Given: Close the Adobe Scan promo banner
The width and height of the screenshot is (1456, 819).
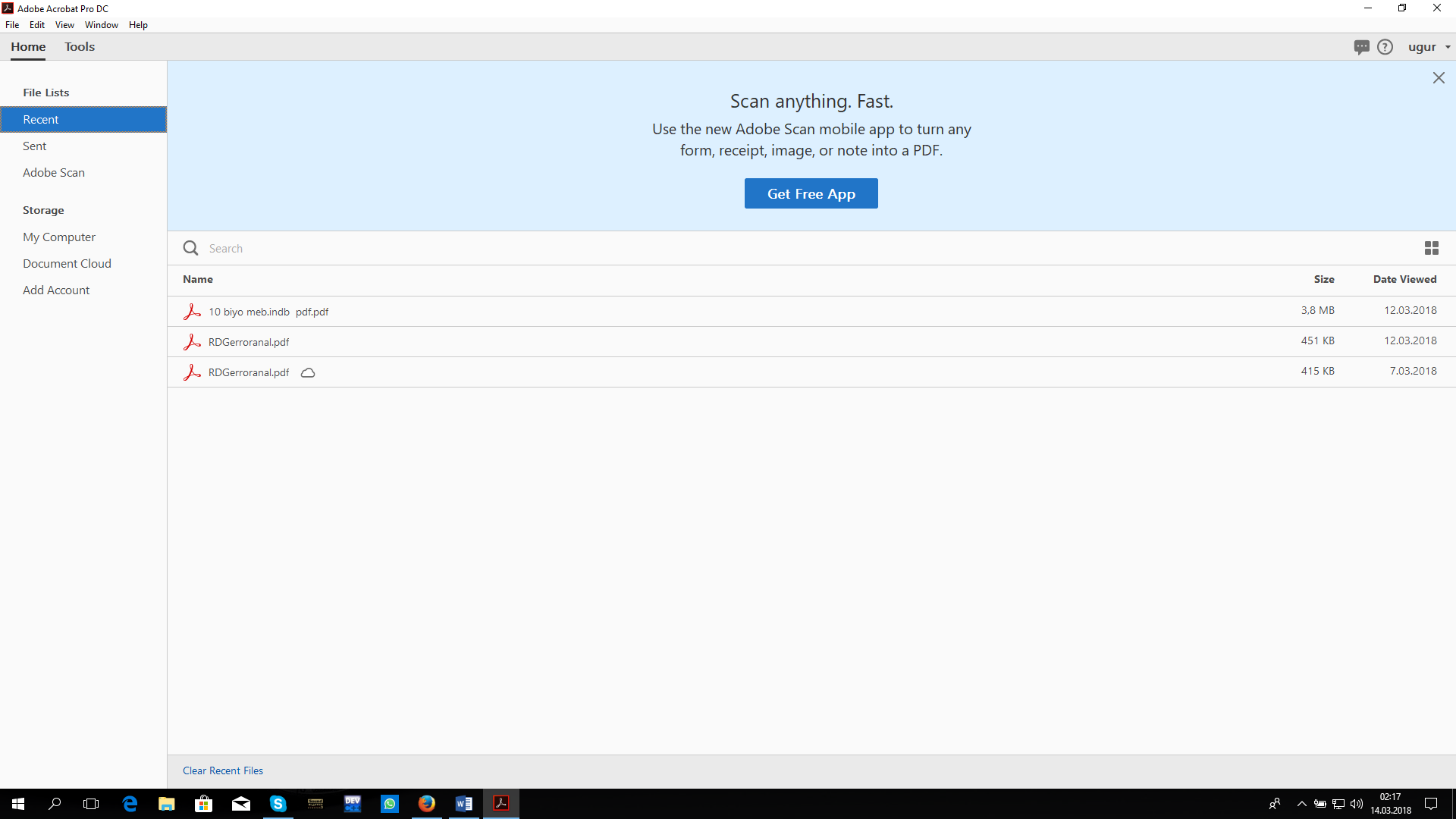Looking at the screenshot, I should pos(1438,78).
